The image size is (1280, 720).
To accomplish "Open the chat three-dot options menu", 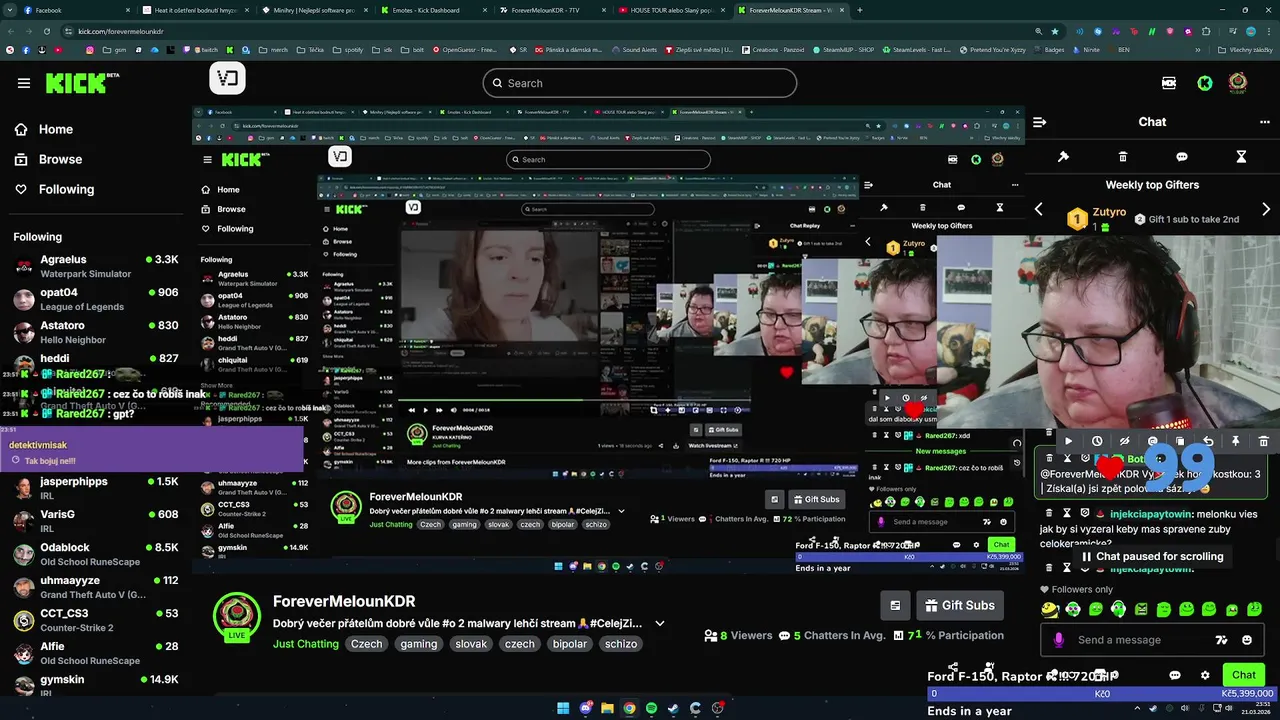I will coord(1264,122).
